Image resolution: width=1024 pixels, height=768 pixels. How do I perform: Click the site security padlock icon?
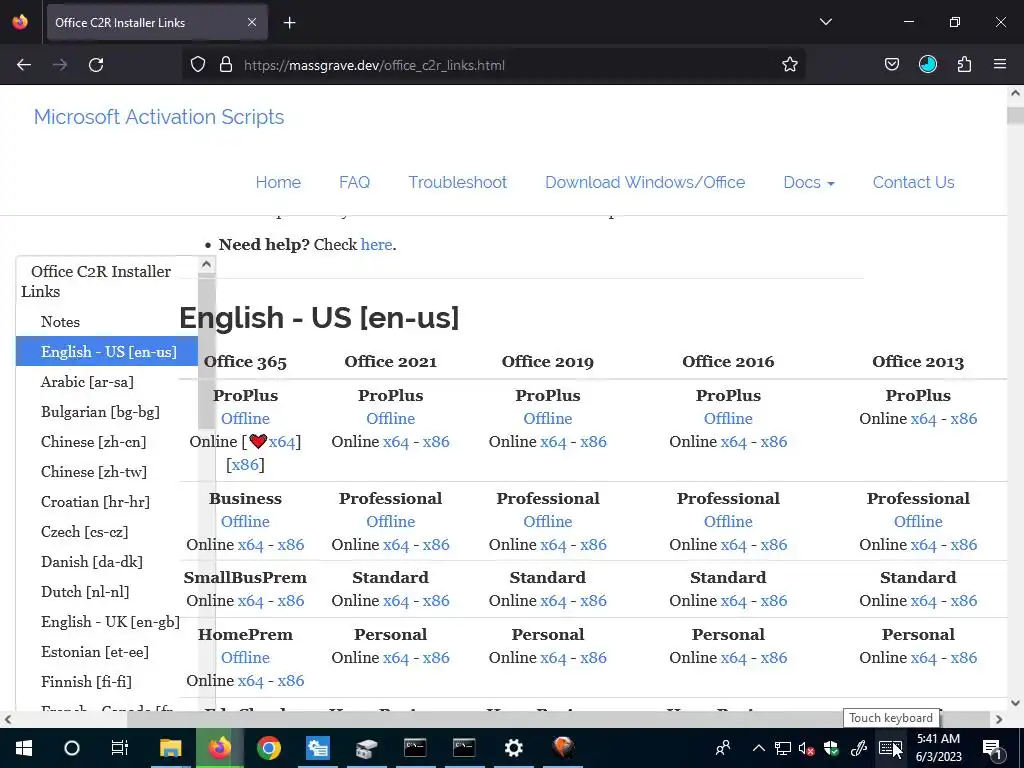(226, 65)
